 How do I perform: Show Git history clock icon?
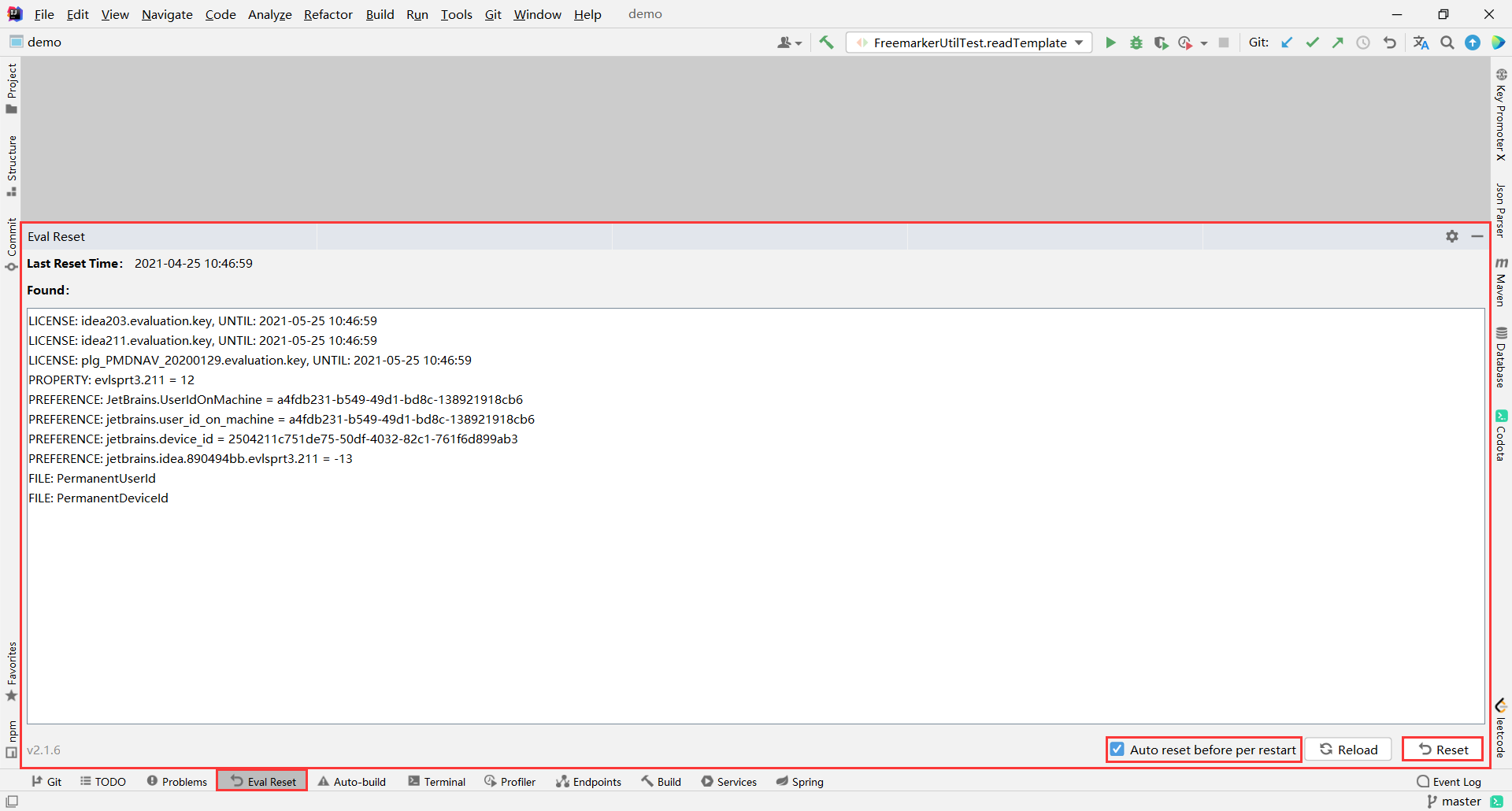tap(1363, 43)
